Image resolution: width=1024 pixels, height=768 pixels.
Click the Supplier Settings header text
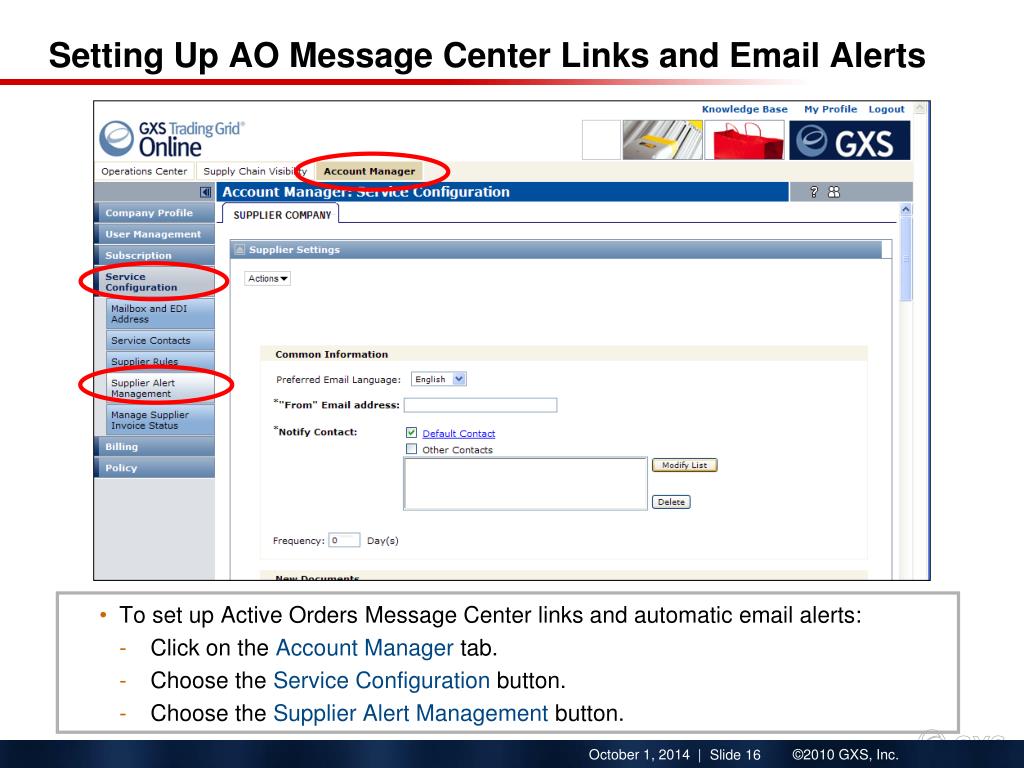tap(295, 249)
